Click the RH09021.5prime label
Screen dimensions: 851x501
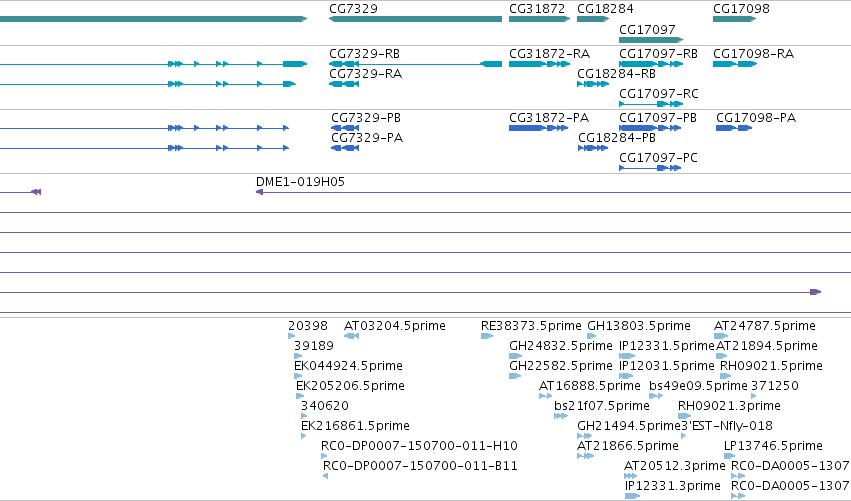click(x=771, y=366)
